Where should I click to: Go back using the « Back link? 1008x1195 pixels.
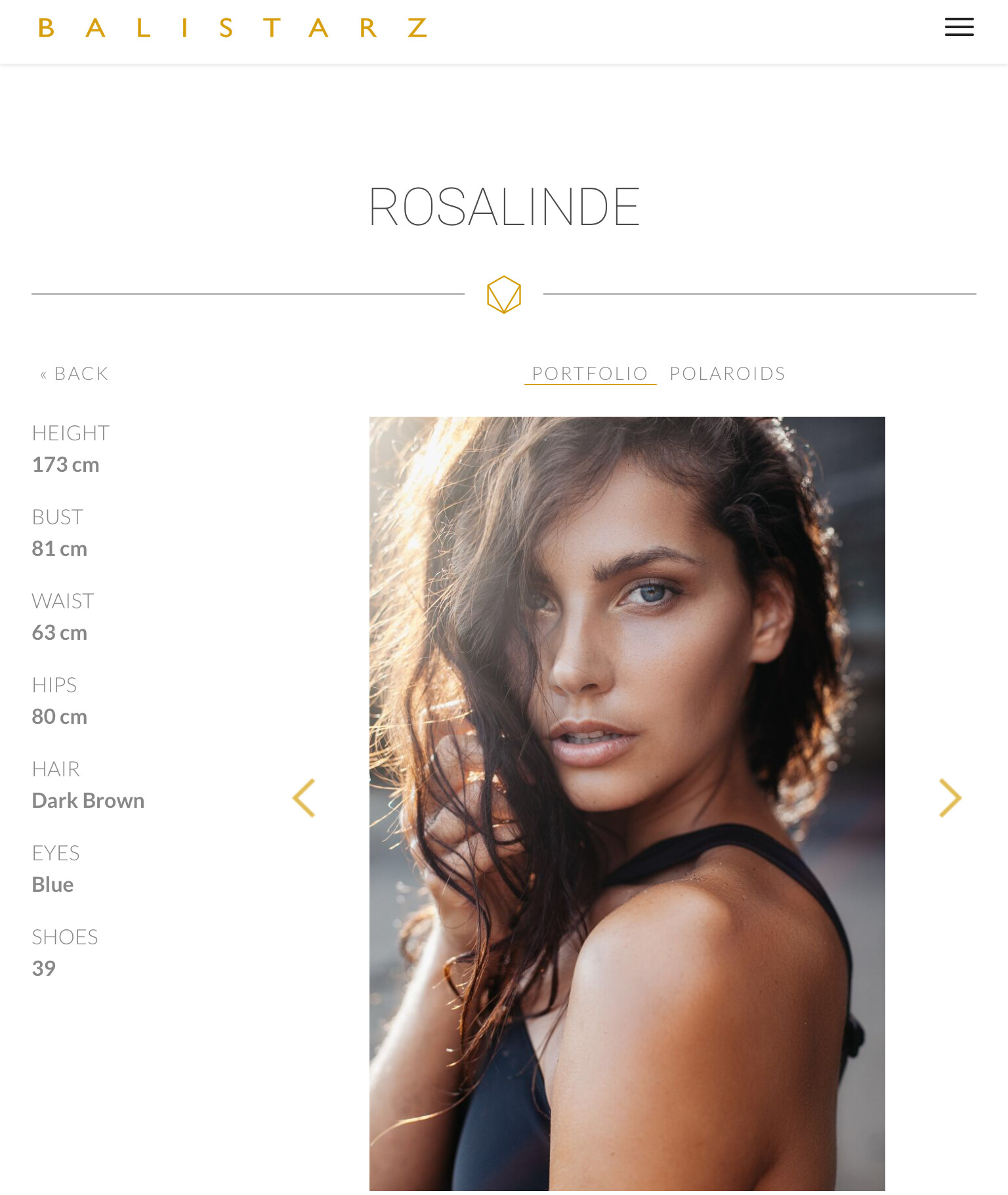tap(74, 373)
